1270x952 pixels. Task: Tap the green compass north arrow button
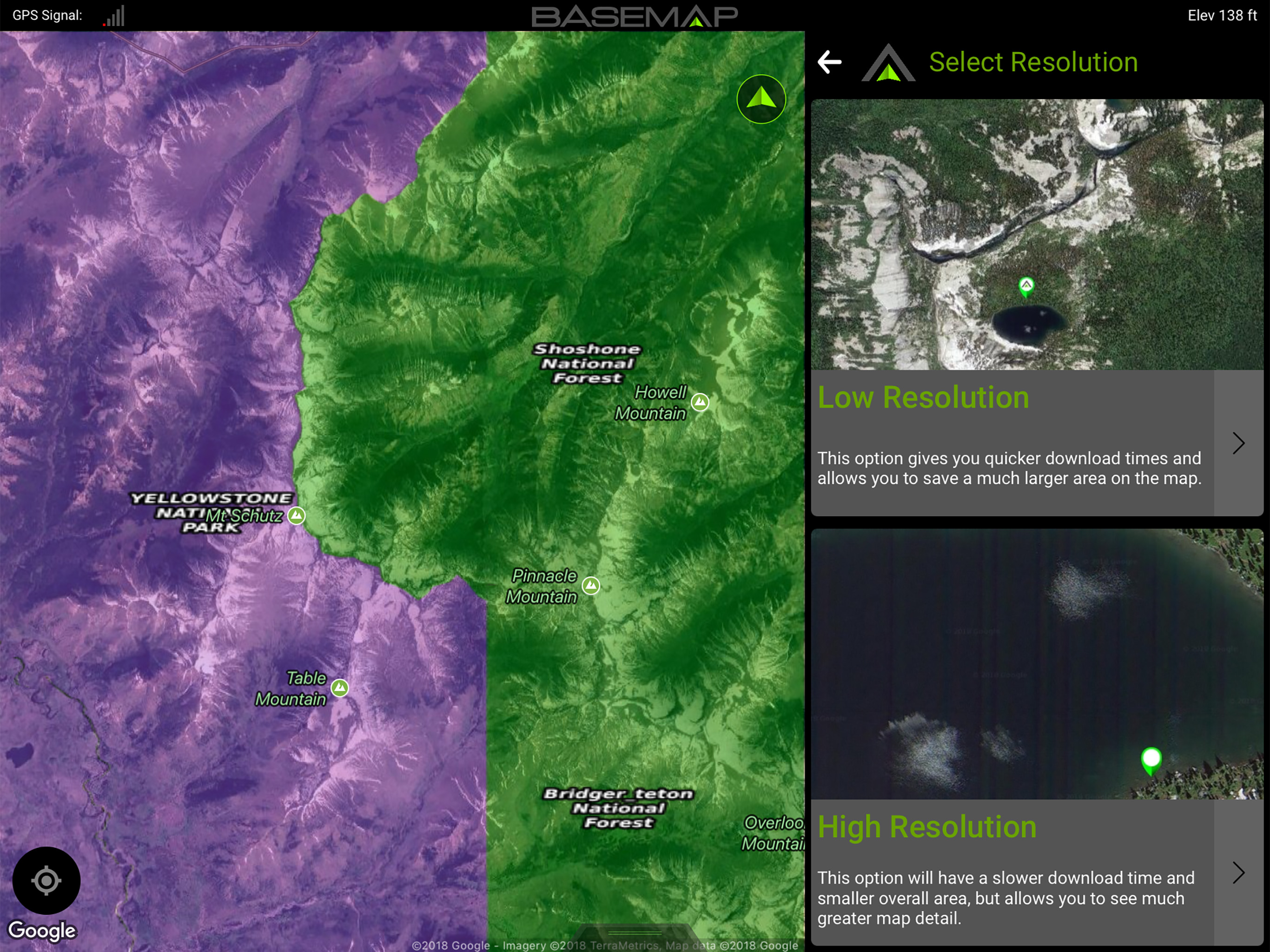pyautogui.click(x=761, y=99)
